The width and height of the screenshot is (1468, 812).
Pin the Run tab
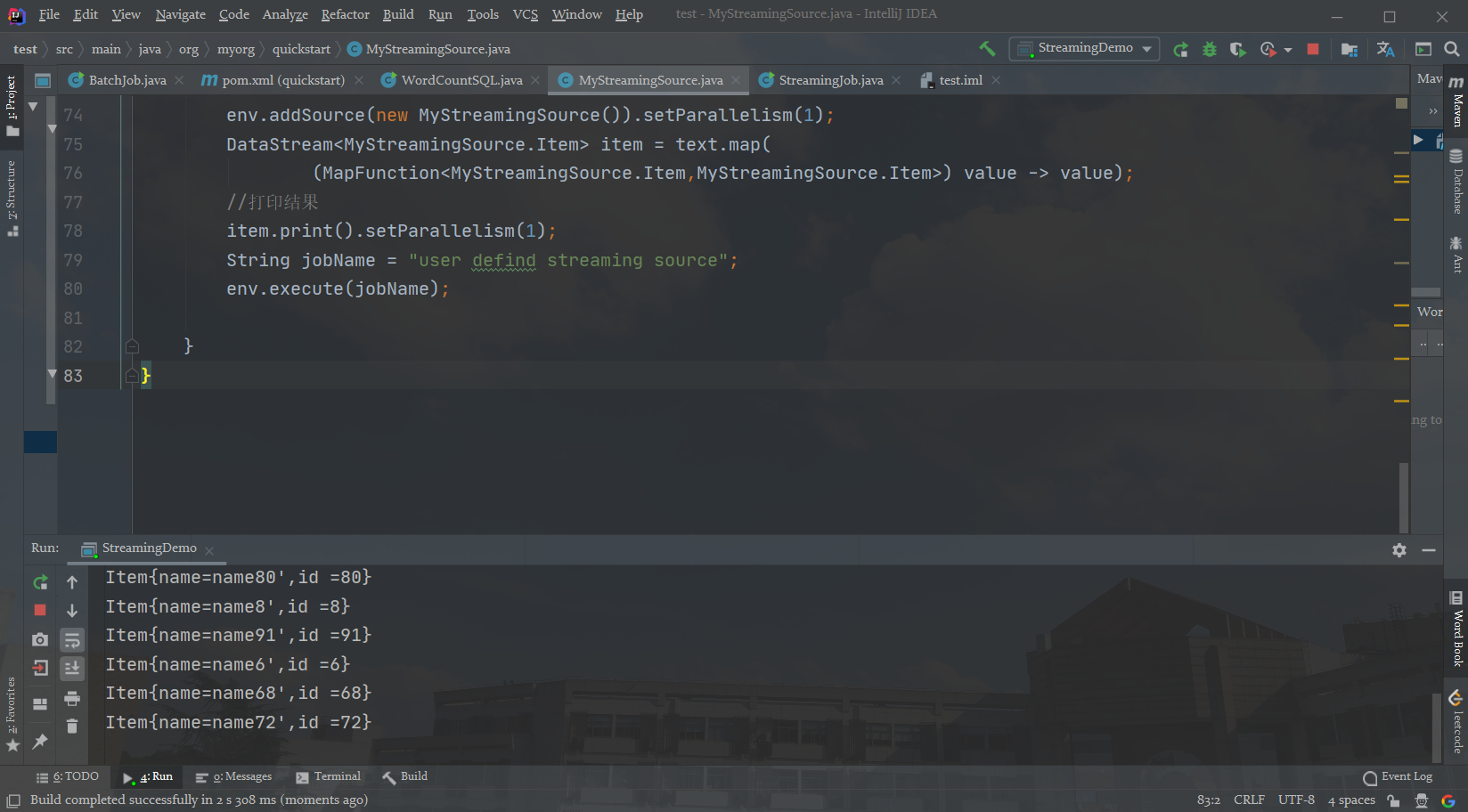[x=40, y=741]
